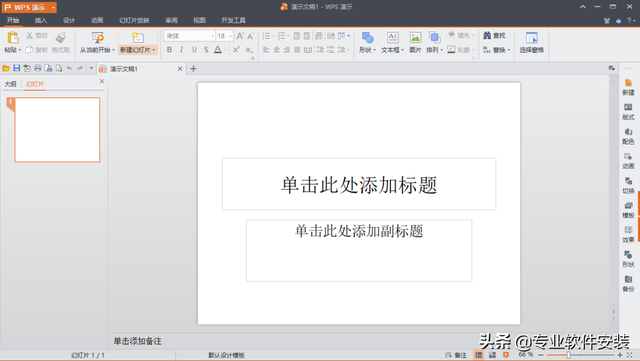The image size is (640, 361).
Task: Switch to normal view in status bar
Action: click(479, 355)
